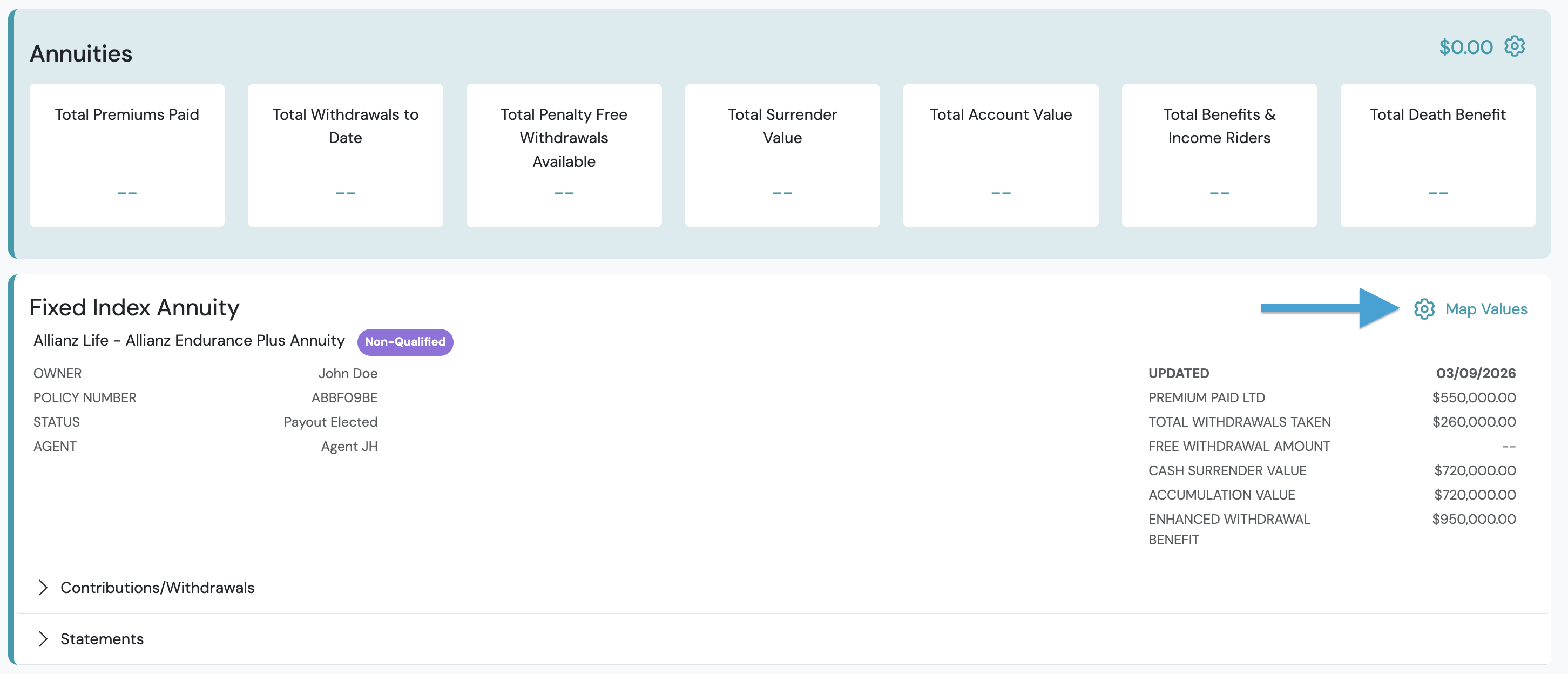
Task: Expand the Statements section
Action: 782,639
